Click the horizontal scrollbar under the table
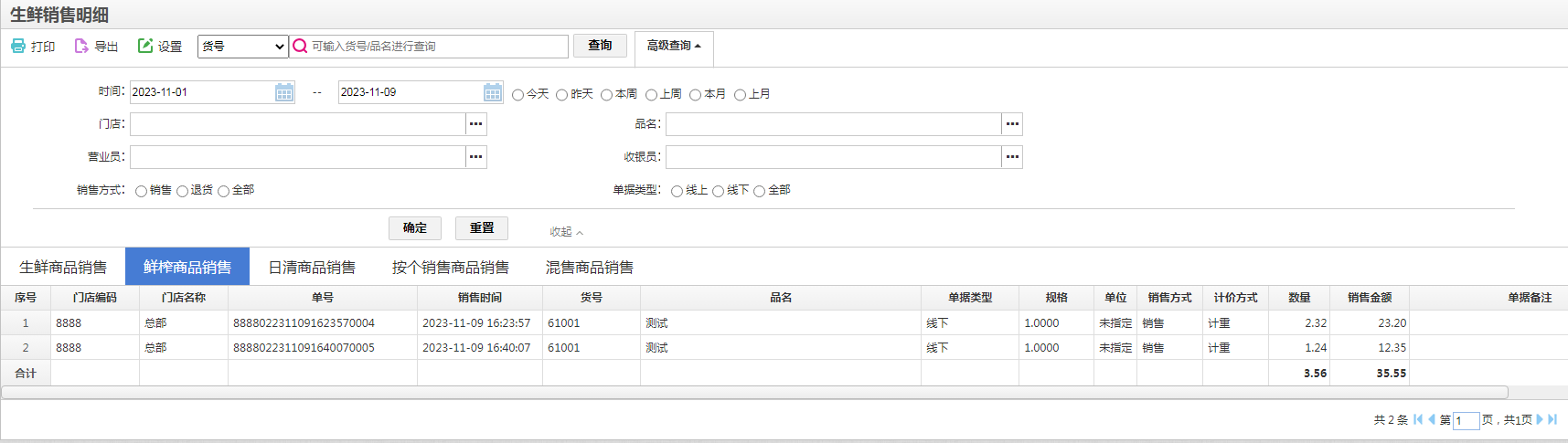The image size is (1568, 443). click(754, 393)
